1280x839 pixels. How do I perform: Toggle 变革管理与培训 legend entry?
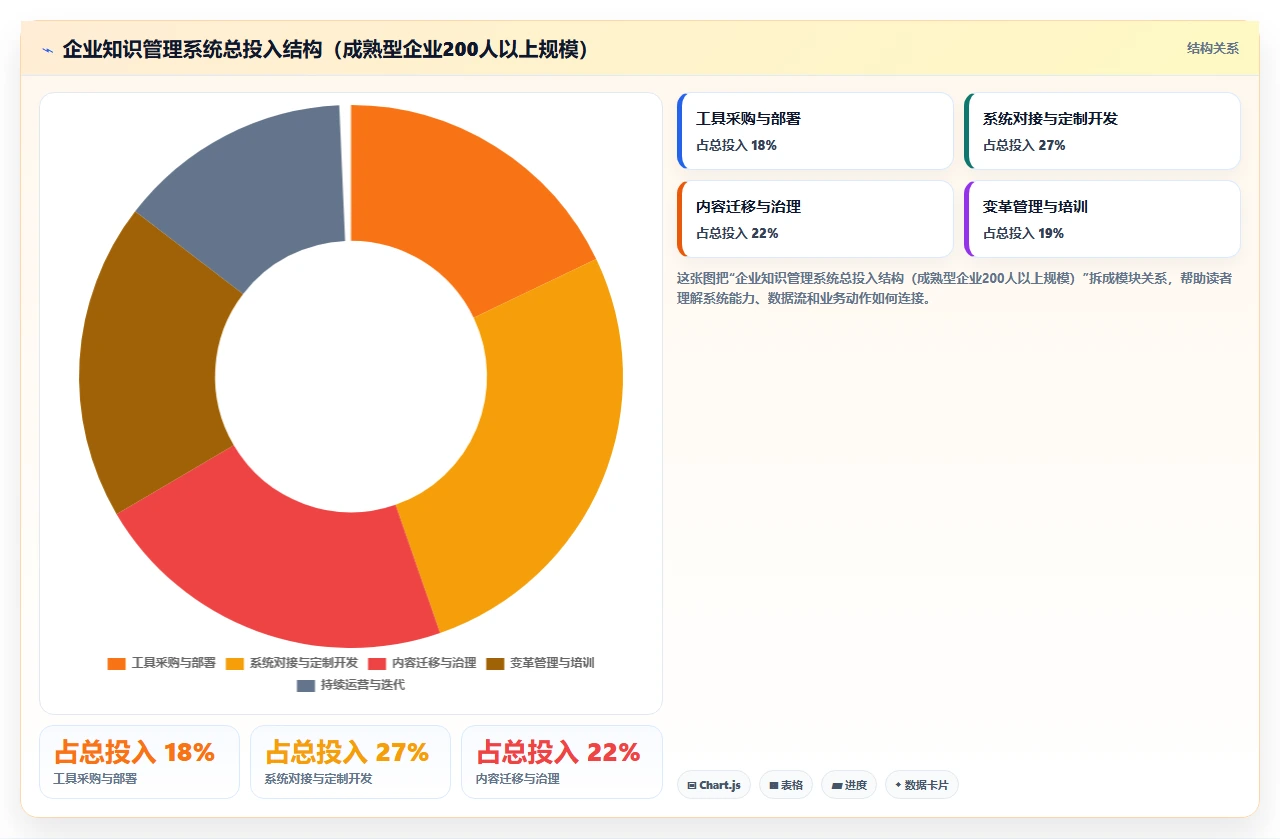point(540,663)
